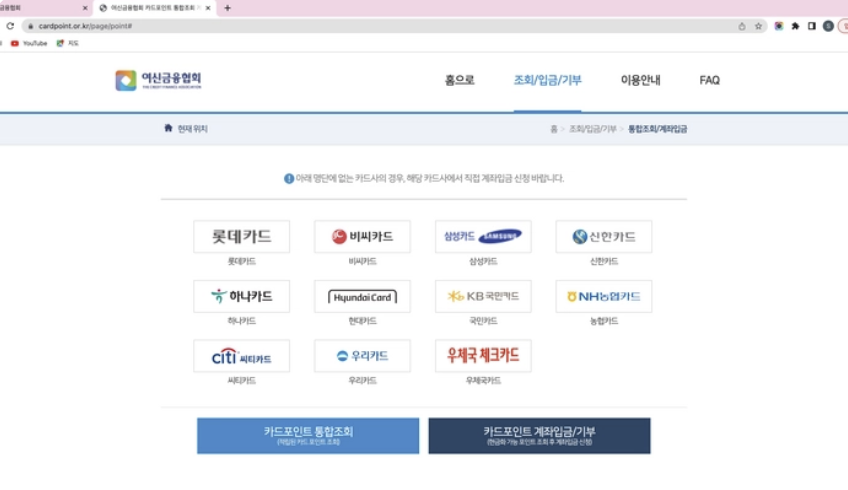Select the NH Nonghyup Card logo

[604, 296]
